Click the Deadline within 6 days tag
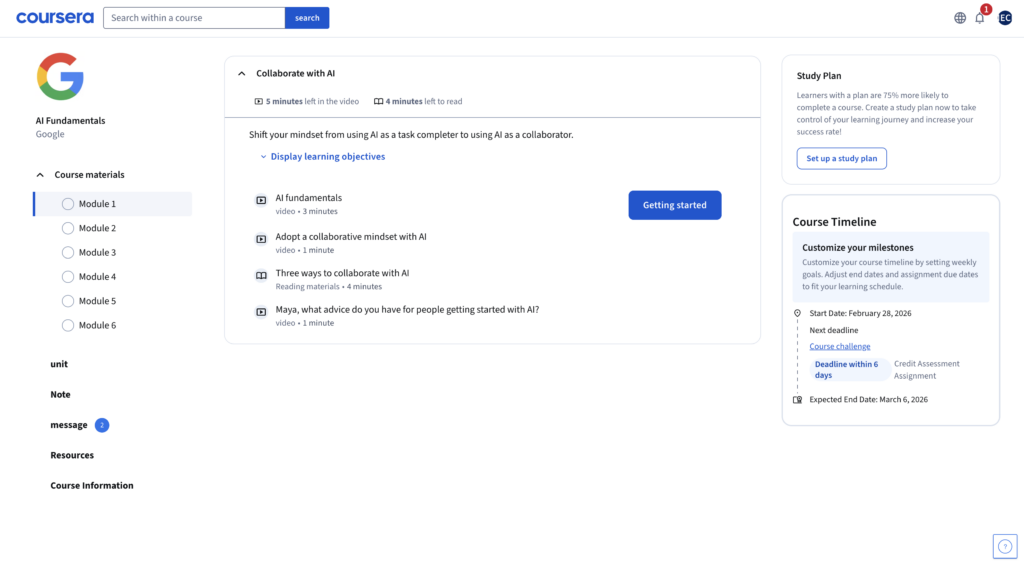This screenshot has width=1024, height=567. coord(850,370)
